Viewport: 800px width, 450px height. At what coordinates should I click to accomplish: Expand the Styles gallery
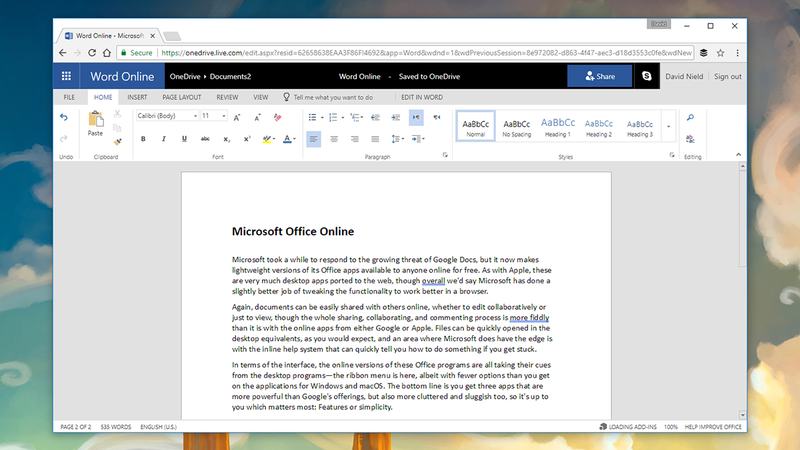click(668, 127)
